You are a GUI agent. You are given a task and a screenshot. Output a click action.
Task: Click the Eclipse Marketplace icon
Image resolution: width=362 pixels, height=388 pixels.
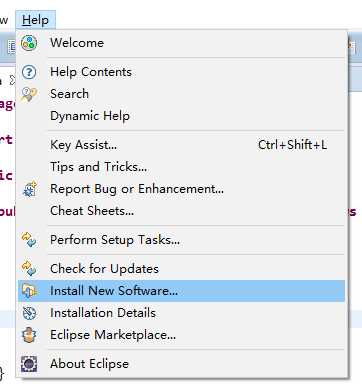click(x=29, y=335)
